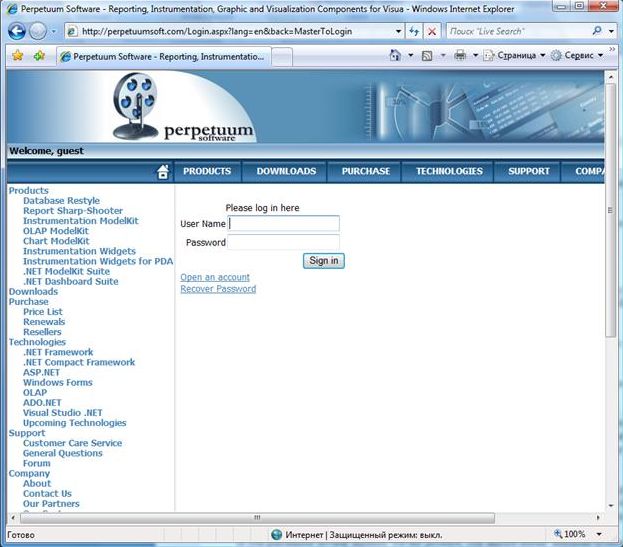Screen dimensions: 623x547
Task: Open the Сервис (Tools) menu
Action: (577, 55)
